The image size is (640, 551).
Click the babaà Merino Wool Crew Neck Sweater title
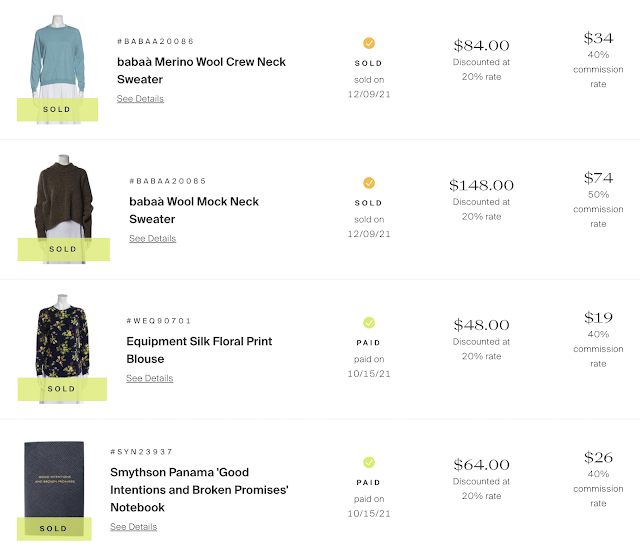(201, 70)
